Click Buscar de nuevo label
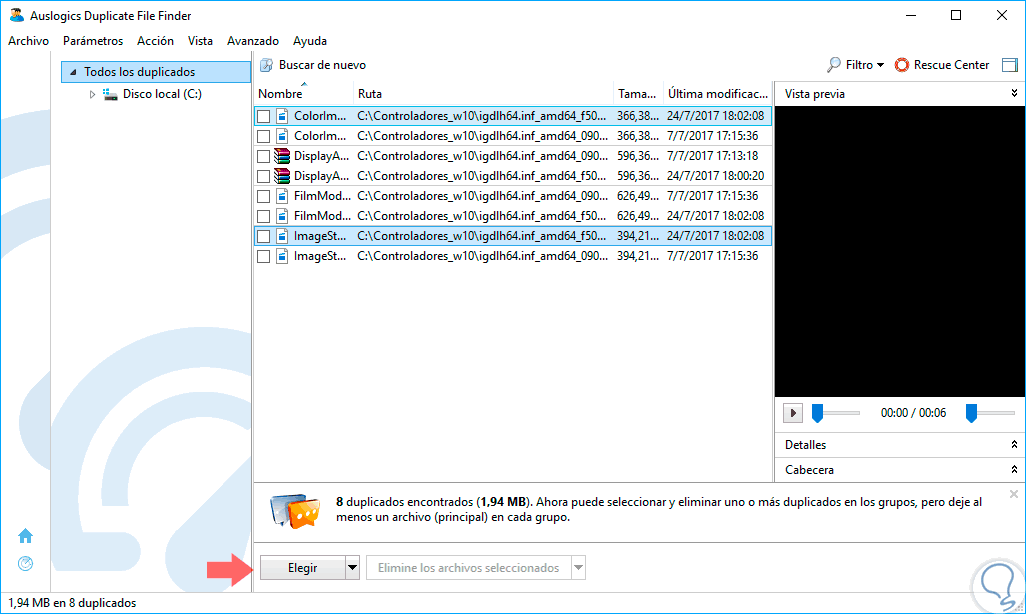 (x=322, y=65)
